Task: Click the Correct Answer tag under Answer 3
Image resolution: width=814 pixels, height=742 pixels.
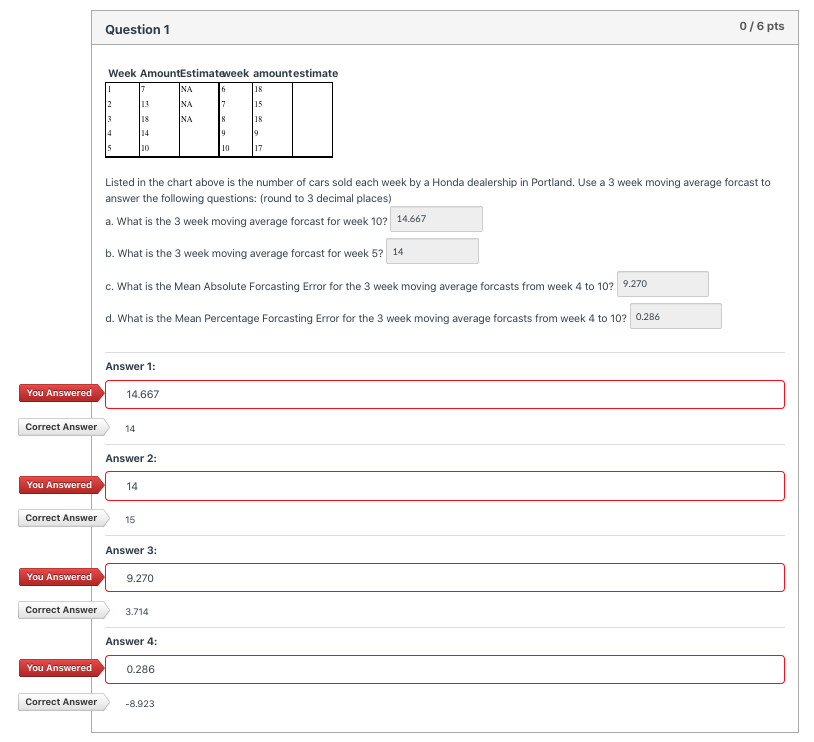Action: coord(63,610)
